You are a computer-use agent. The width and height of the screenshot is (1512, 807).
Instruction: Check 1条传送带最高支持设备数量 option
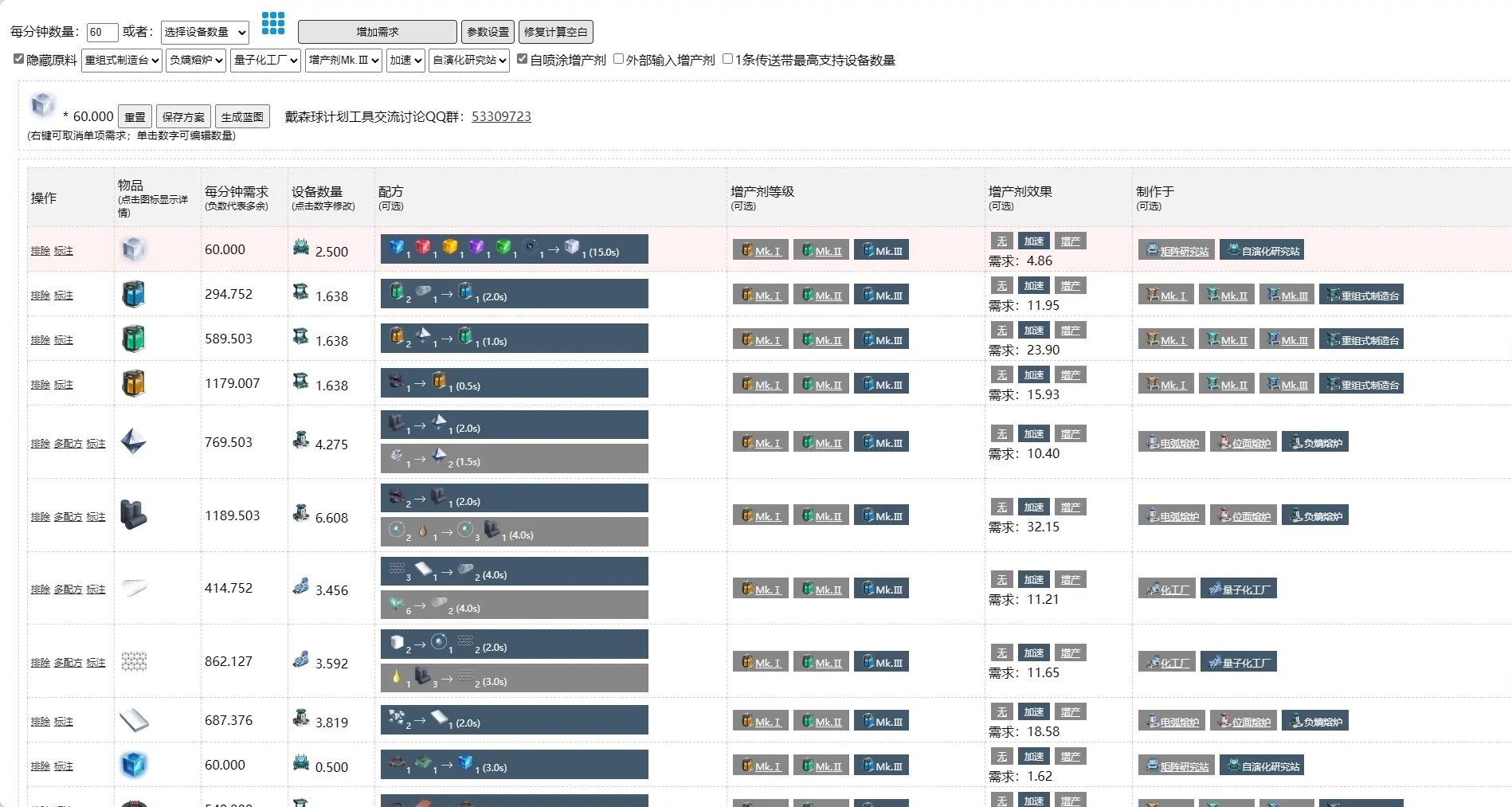[x=727, y=59]
